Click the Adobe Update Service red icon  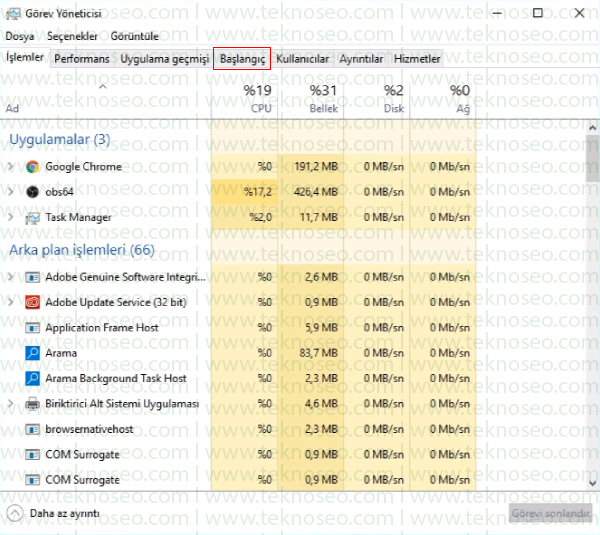click(33, 302)
